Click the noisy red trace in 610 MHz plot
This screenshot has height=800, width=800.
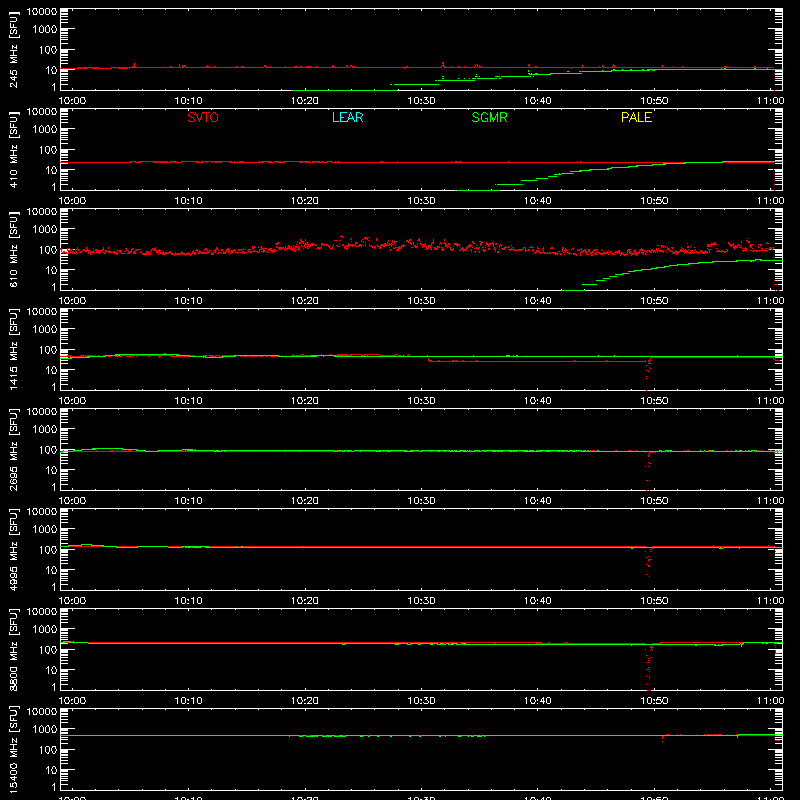click(x=418, y=247)
